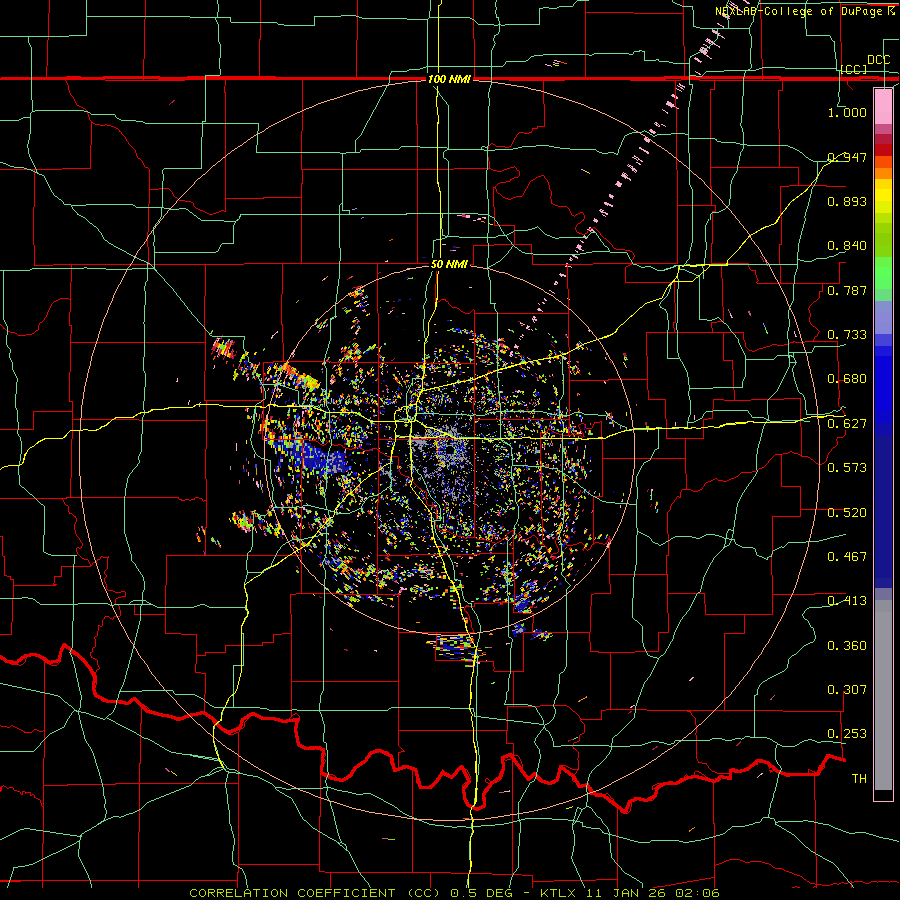Viewport: 900px width, 900px height.
Task: Pick the pink segment atop the color bar
Action: (883, 106)
